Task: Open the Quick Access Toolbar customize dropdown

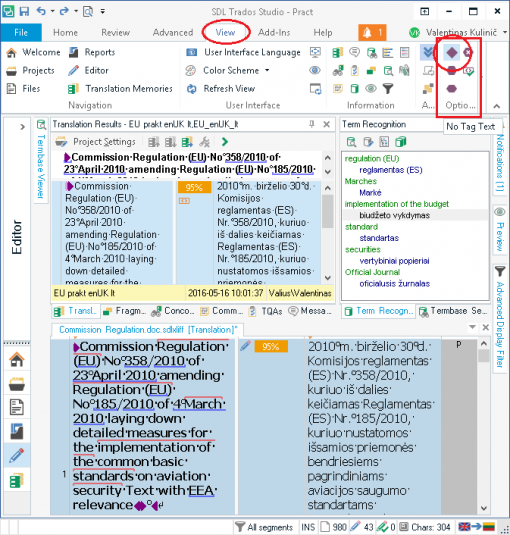Action: pos(103,11)
